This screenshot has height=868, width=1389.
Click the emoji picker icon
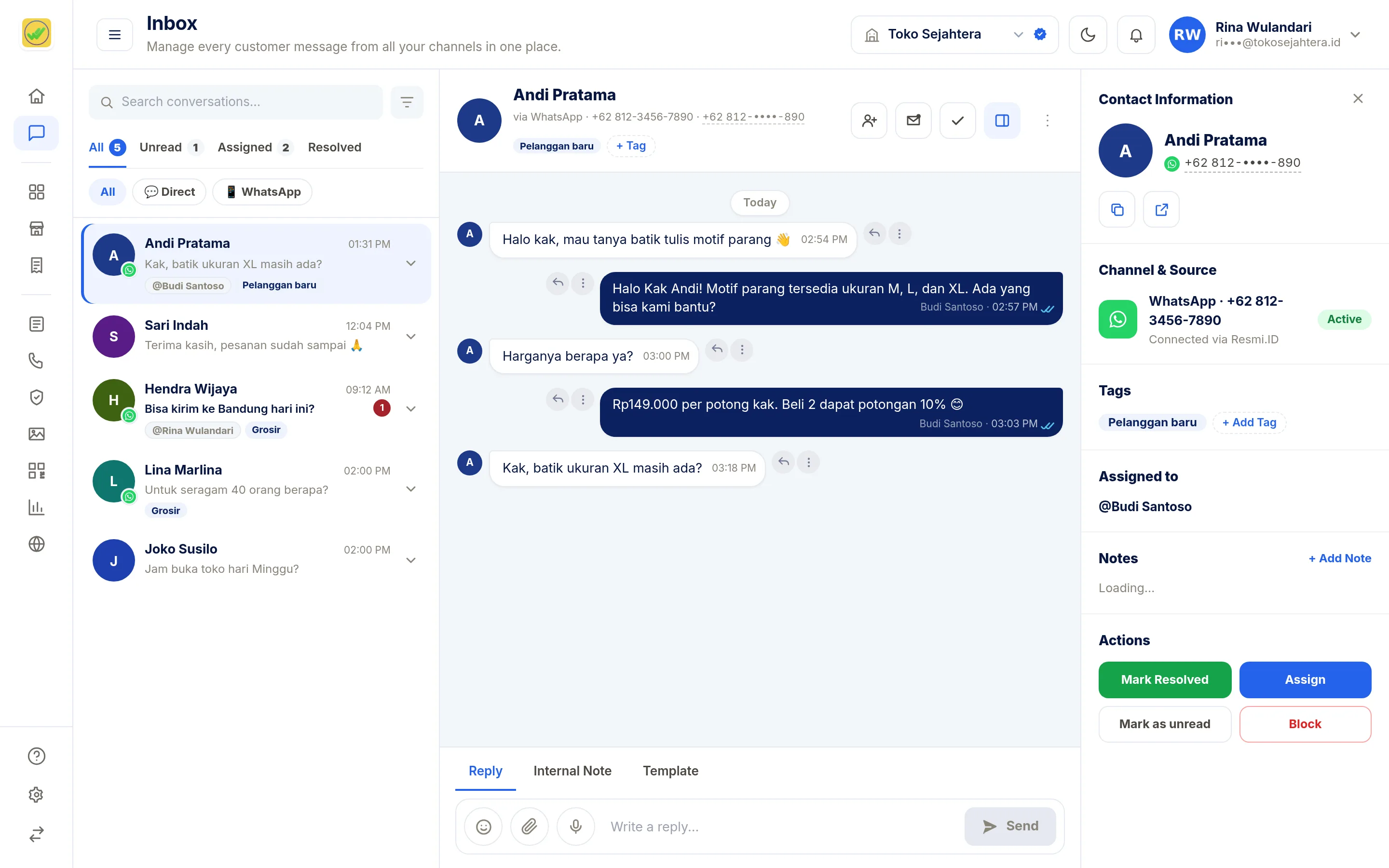pyautogui.click(x=483, y=827)
